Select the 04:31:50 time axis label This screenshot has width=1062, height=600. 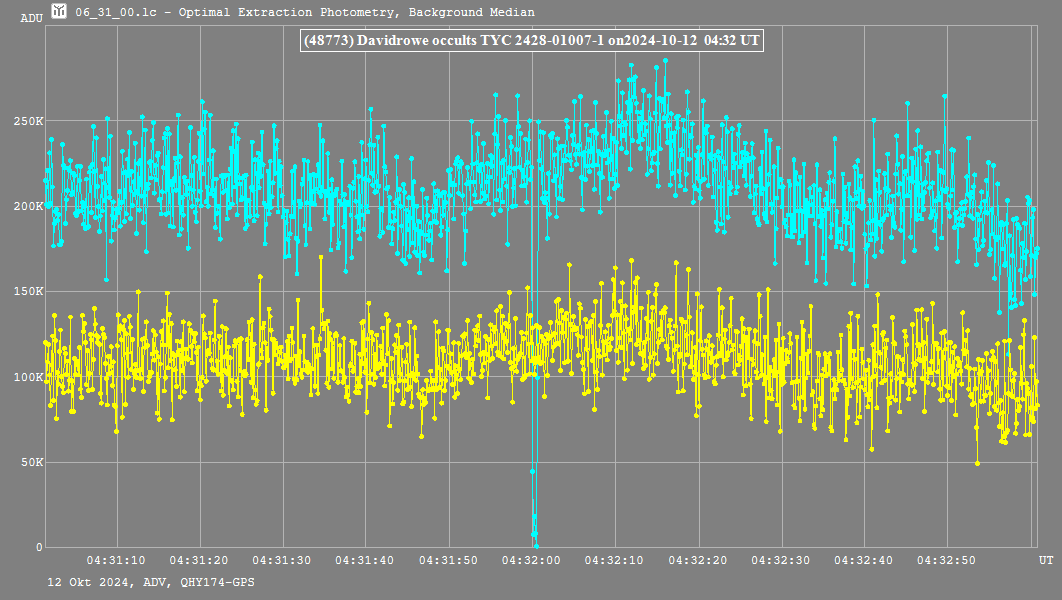448,561
